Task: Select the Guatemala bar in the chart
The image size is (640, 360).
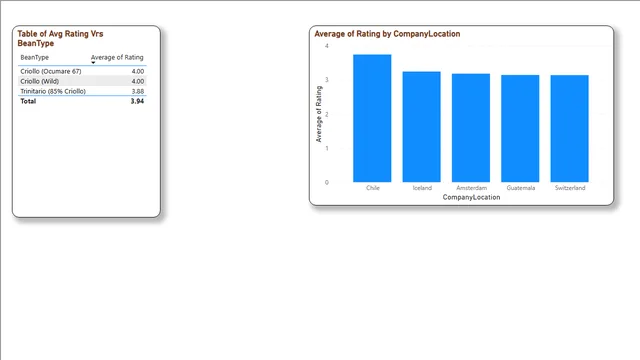Action: point(520,129)
